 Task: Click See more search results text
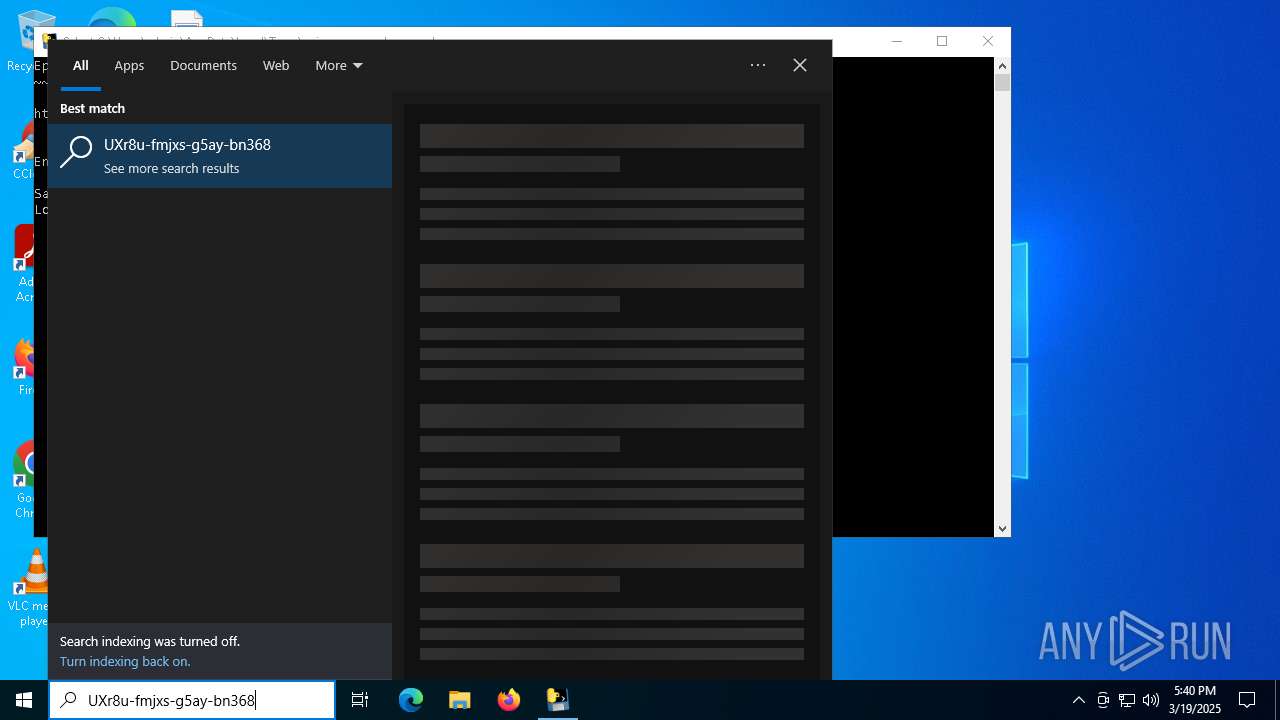click(x=171, y=168)
